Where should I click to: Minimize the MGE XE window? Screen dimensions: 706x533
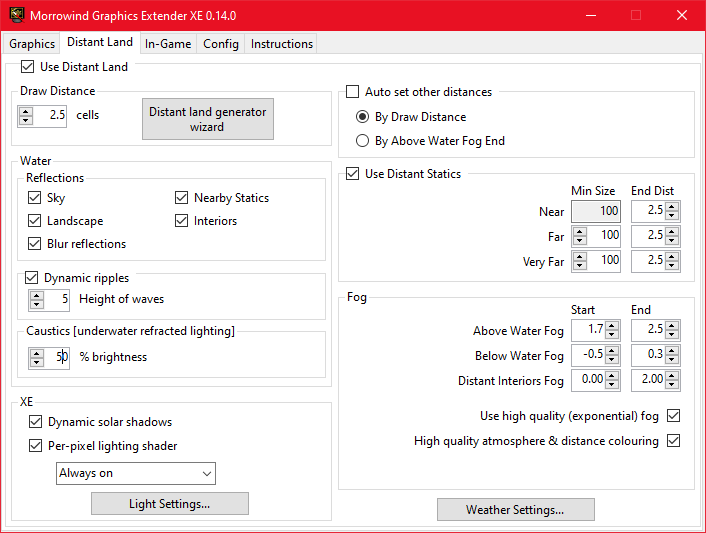click(591, 15)
